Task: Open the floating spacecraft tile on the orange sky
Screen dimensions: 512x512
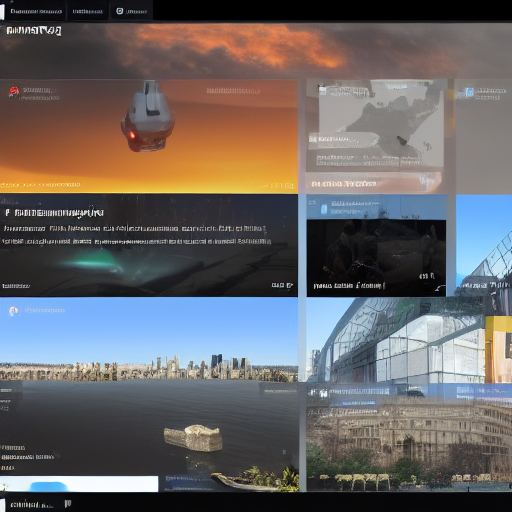Action: click(149, 136)
